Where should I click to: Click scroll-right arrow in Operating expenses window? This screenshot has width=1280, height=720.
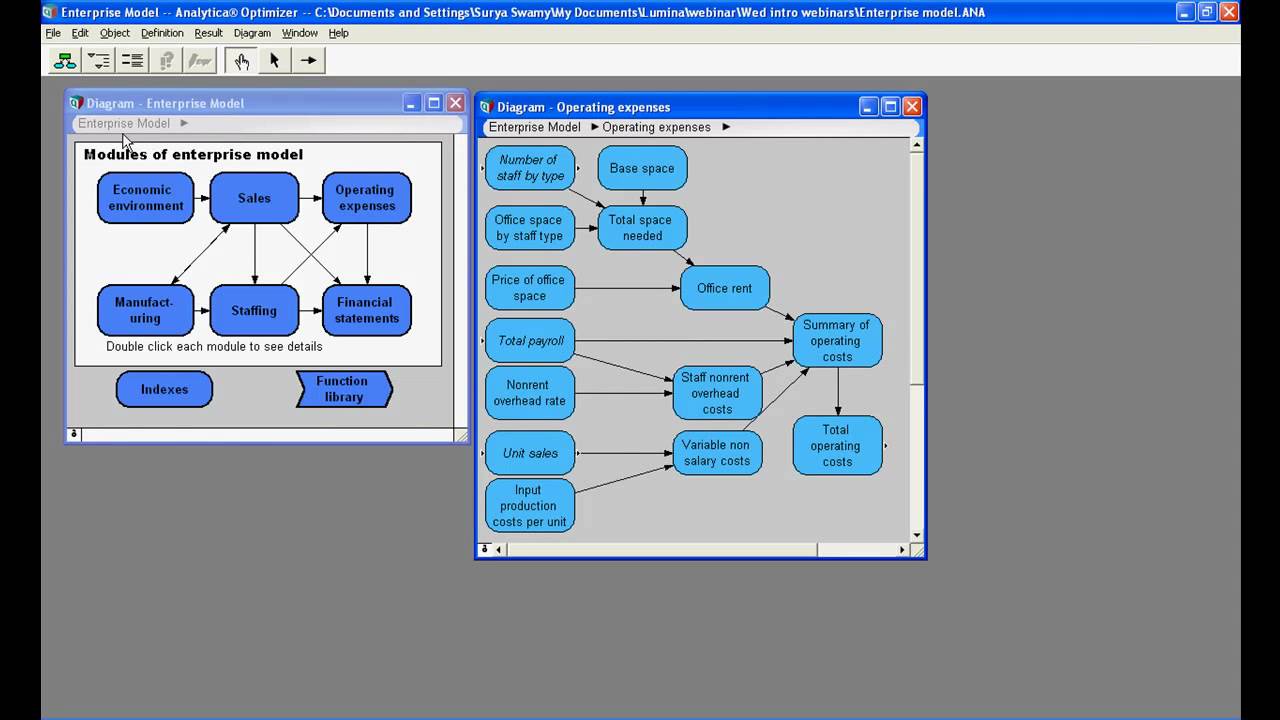coord(902,549)
